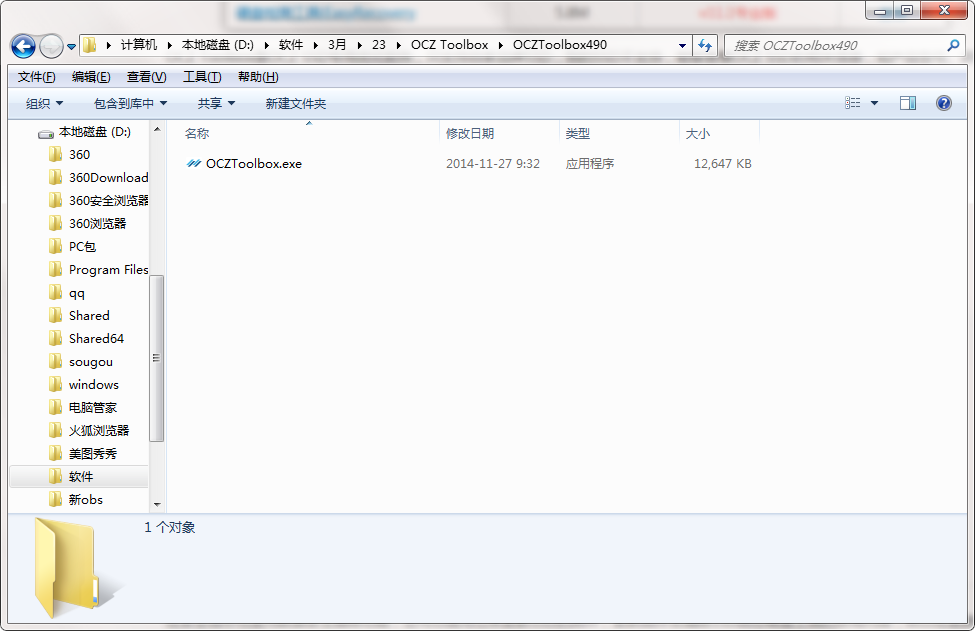975x631 pixels.
Task: Click the folder icon for 美图秀秀
Action: click(55, 453)
